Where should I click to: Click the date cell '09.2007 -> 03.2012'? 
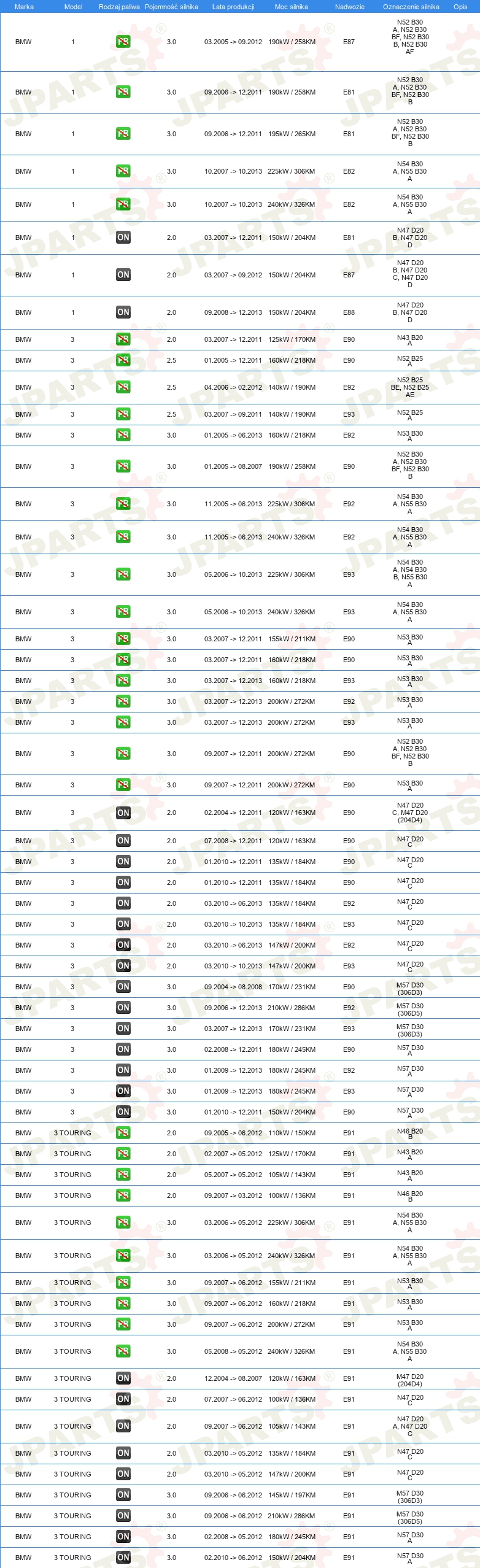click(233, 1195)
